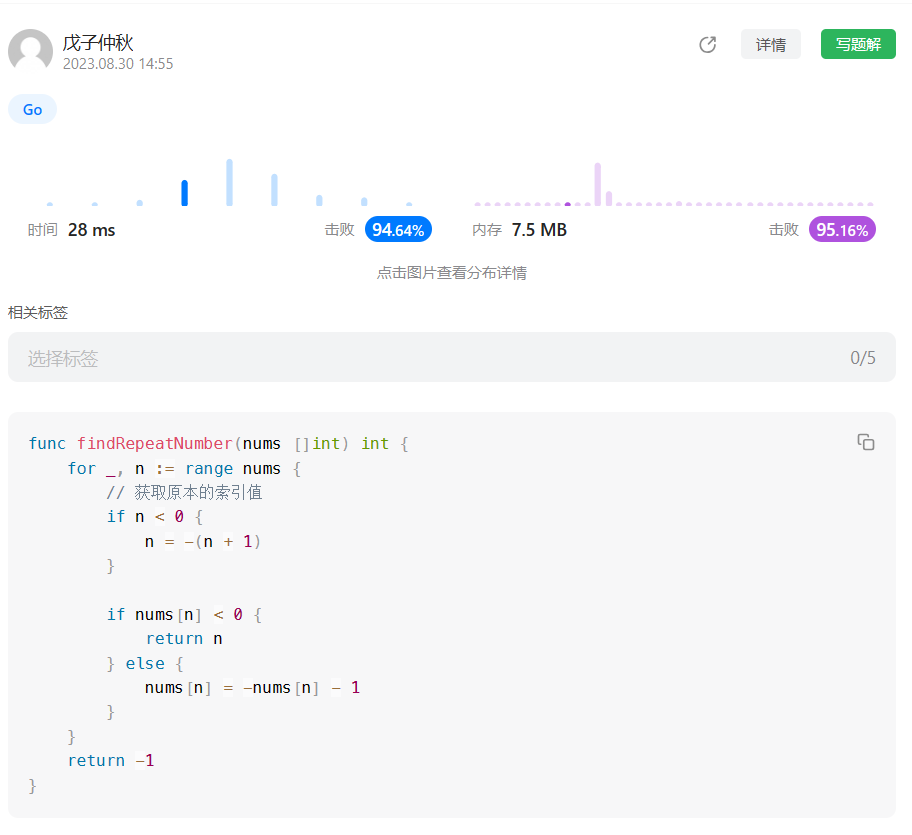
Task: Click the 7.5 MB memory value
Action: point(539,230)
